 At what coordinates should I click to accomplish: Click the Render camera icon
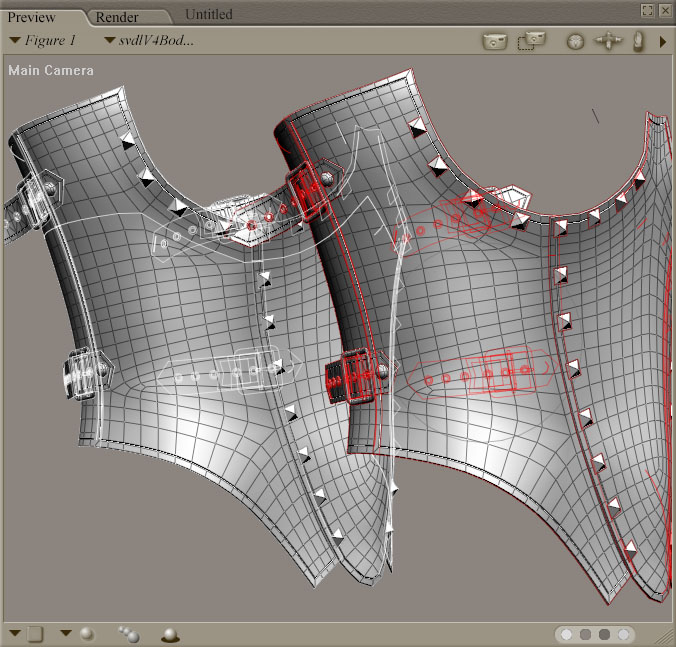point(494,41)
